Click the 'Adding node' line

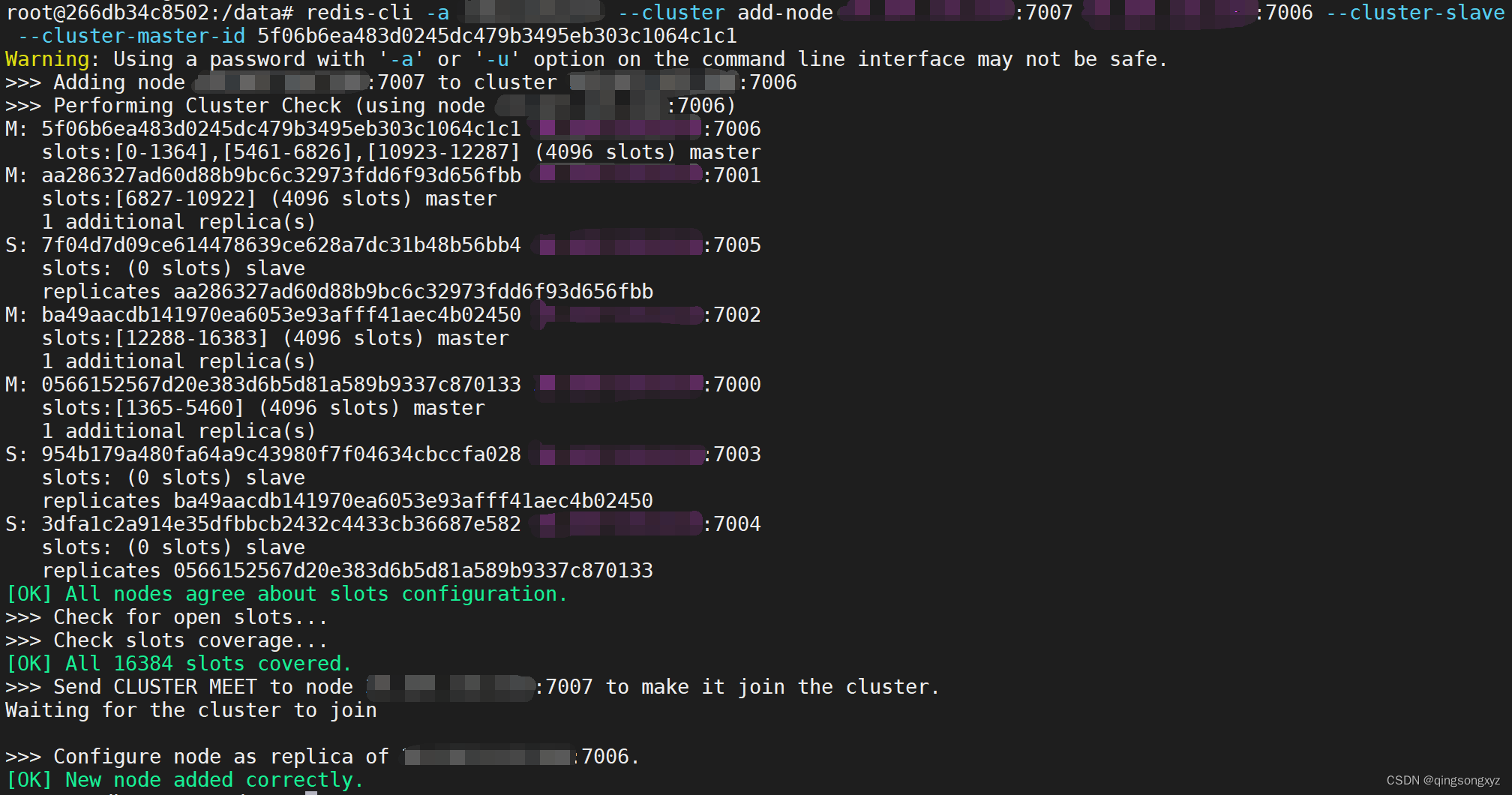(401, 82)
